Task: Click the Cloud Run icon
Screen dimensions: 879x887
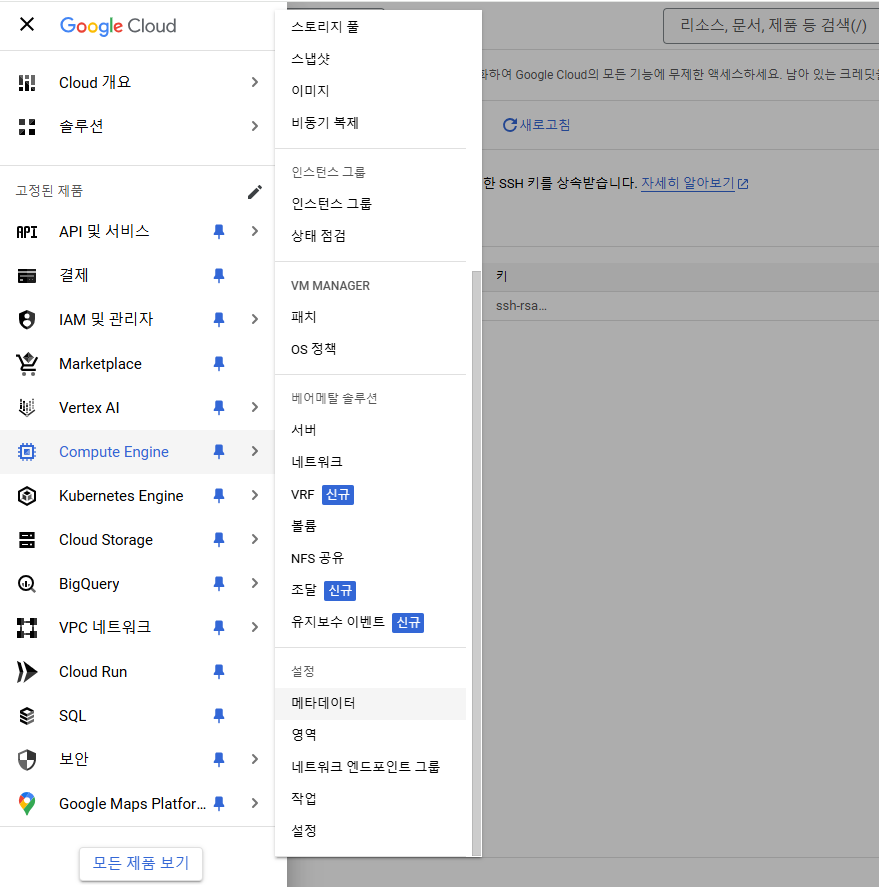Action: (x=27, y=671)
